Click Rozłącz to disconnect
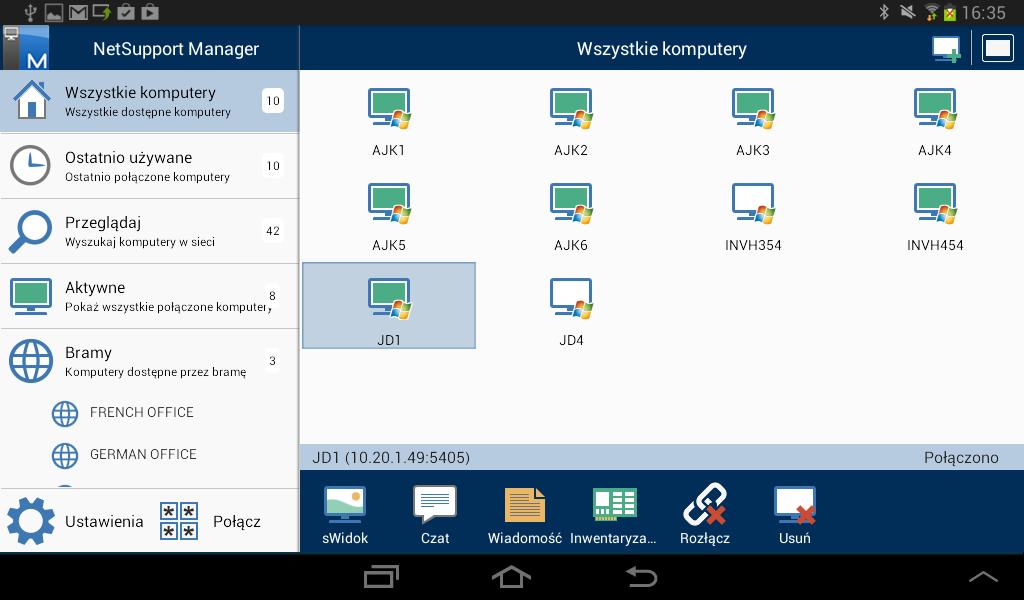Screen dimensions: 1024x600 [705, 515]
